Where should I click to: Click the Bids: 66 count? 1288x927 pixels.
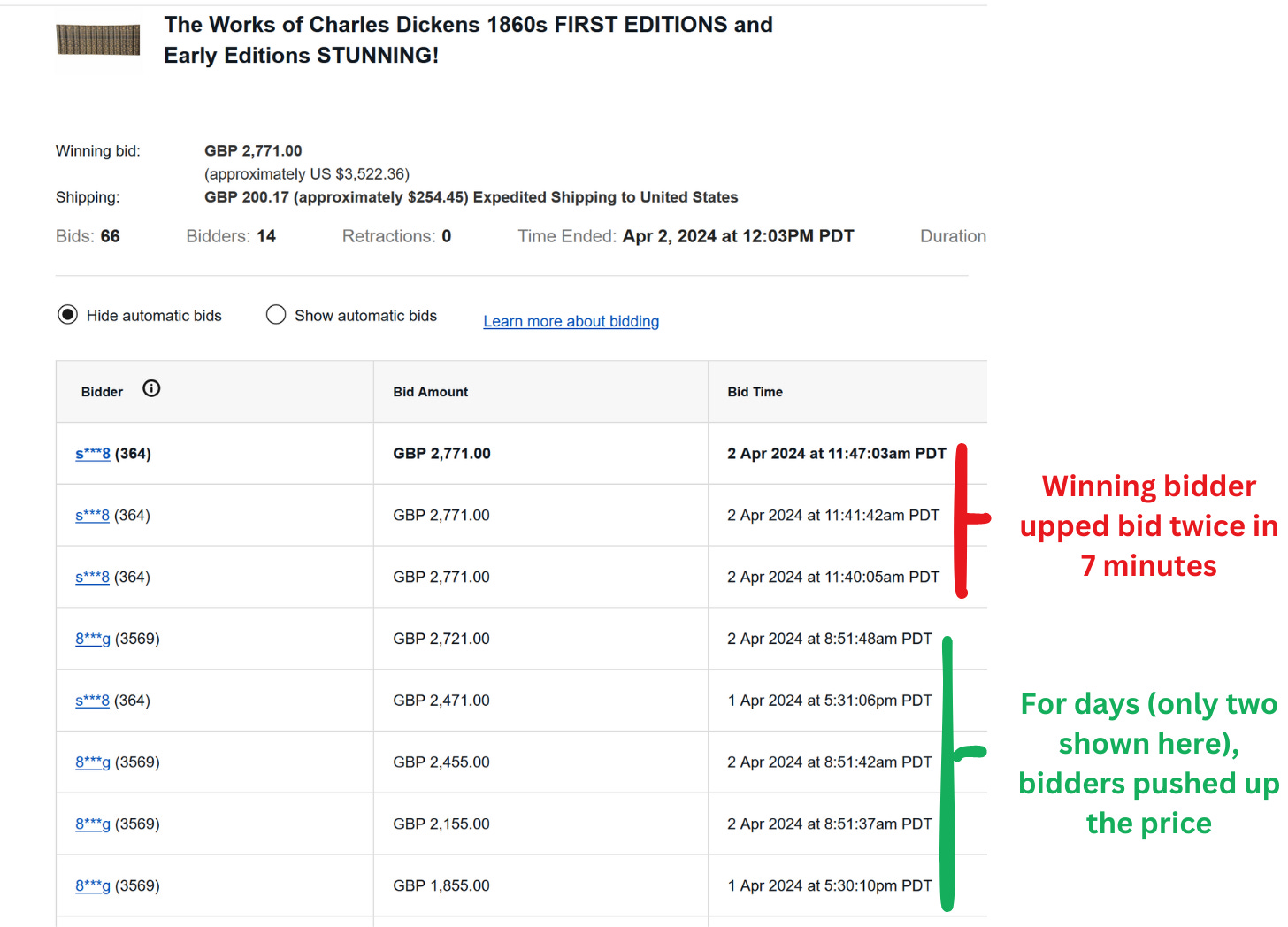pyautogui.click(x=88, y=236)
